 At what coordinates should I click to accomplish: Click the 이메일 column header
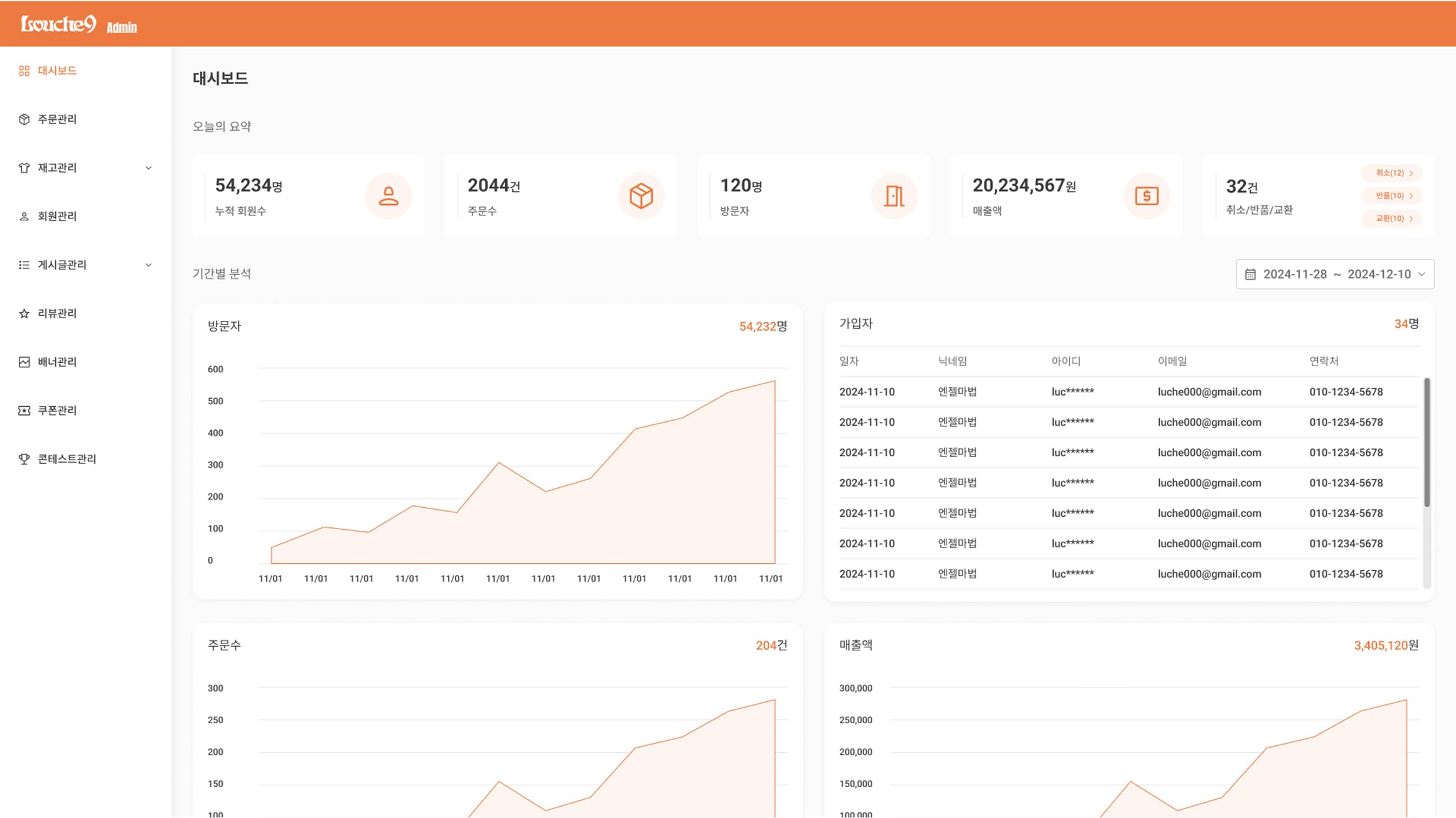tap(1172, 361)
